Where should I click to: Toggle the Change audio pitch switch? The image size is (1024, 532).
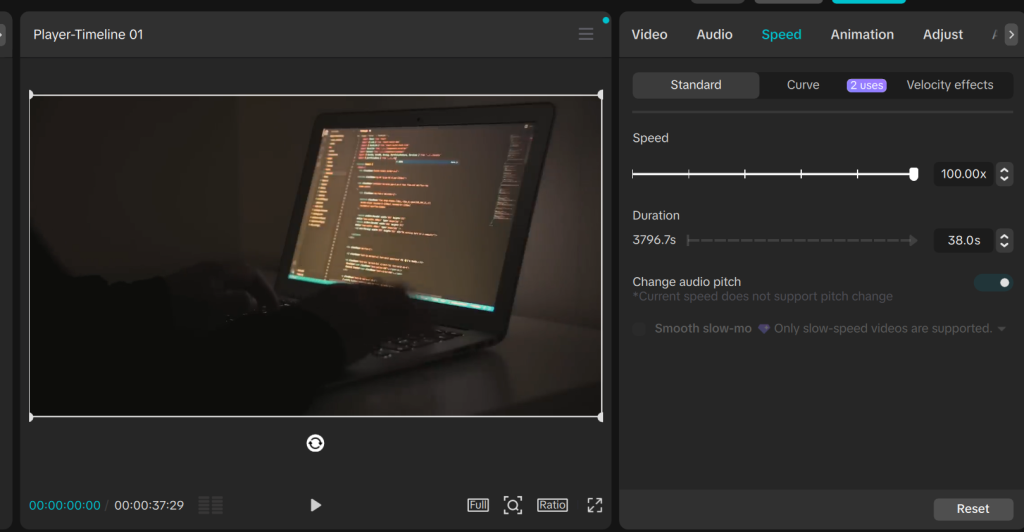pyautogui.click(x=993, y=283)
